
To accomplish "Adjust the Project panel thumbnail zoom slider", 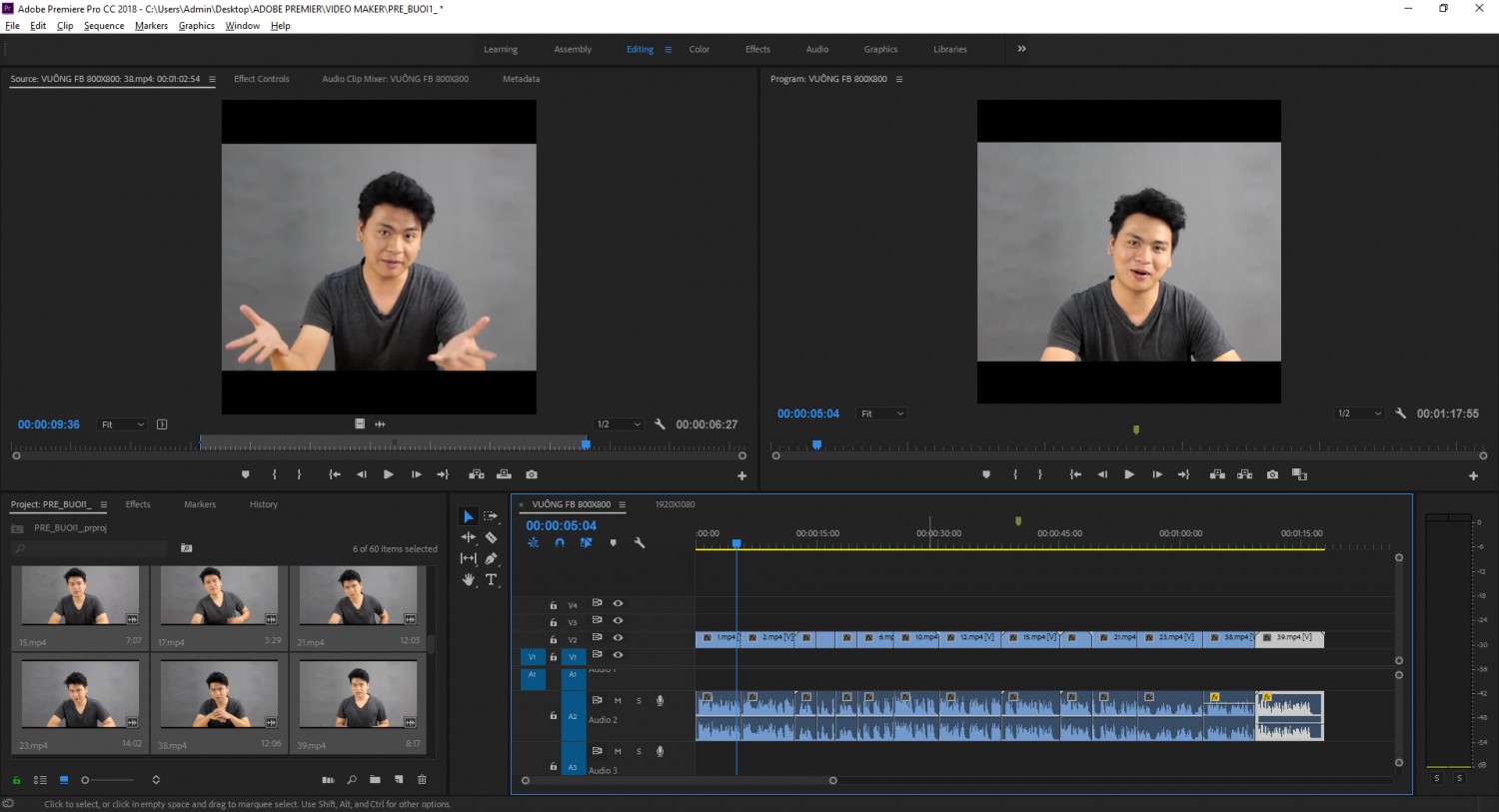I will click(x=108, y=780).
